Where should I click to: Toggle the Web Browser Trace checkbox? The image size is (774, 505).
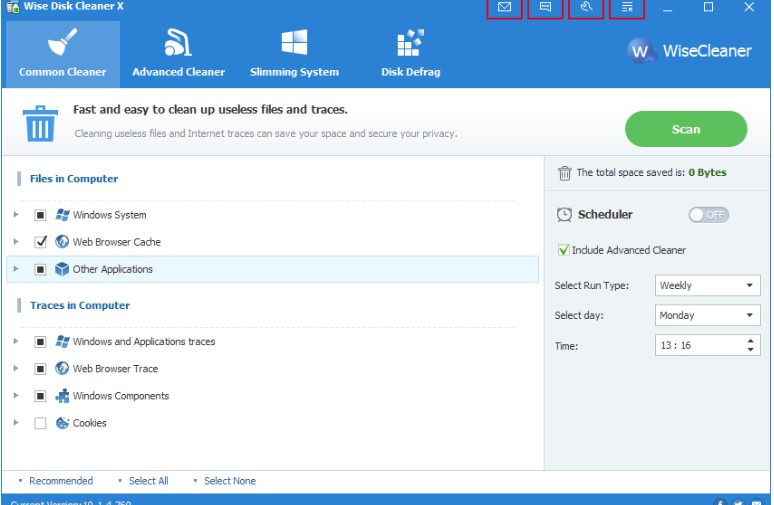coord(40,369)
